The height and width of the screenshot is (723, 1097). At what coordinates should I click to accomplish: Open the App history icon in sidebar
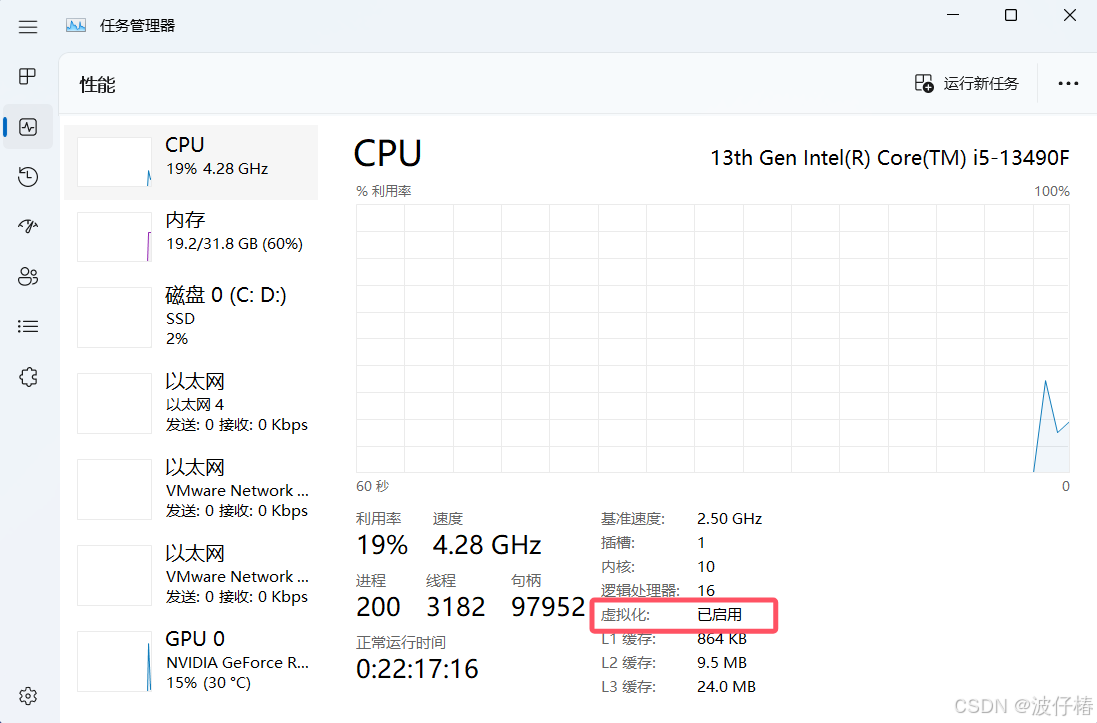[28, 176]
